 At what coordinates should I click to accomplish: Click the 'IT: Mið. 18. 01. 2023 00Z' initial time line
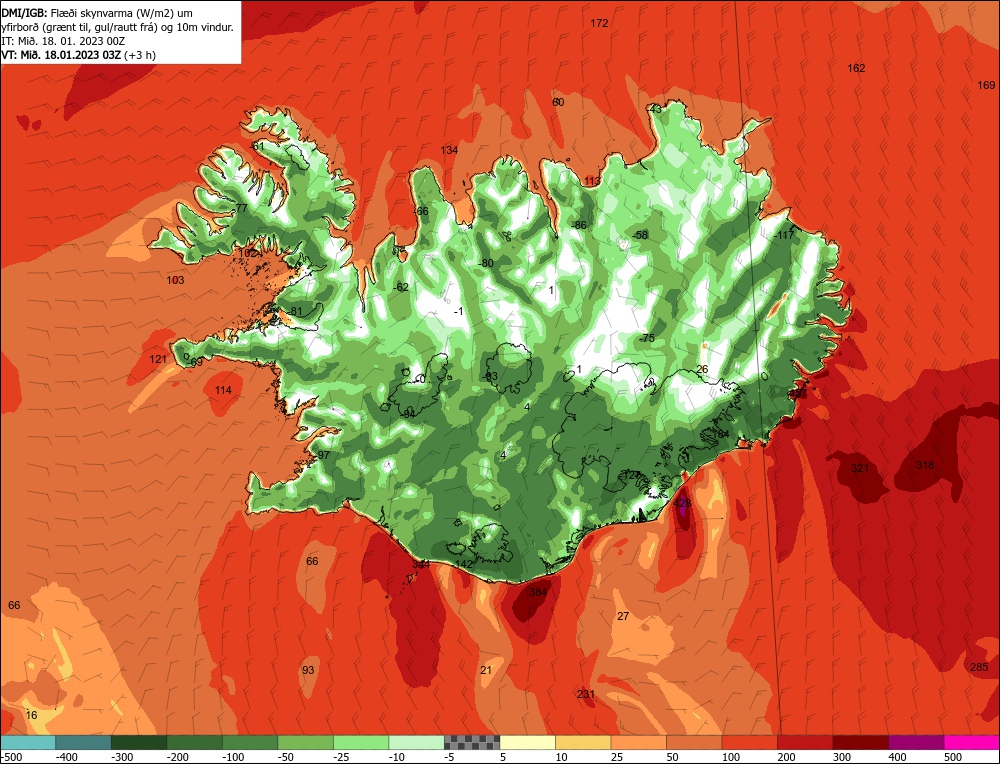(x=63, y=41)
